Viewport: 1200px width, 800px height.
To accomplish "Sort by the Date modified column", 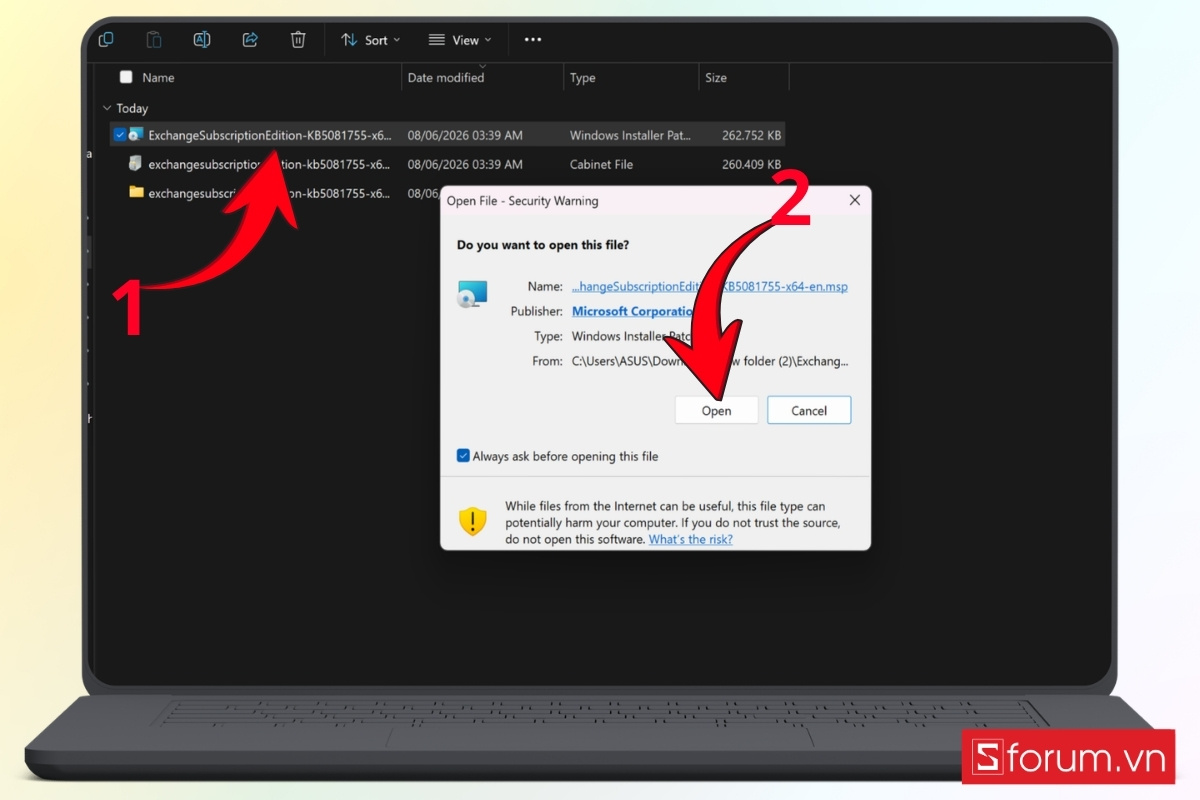I will (x=446, y=77).
